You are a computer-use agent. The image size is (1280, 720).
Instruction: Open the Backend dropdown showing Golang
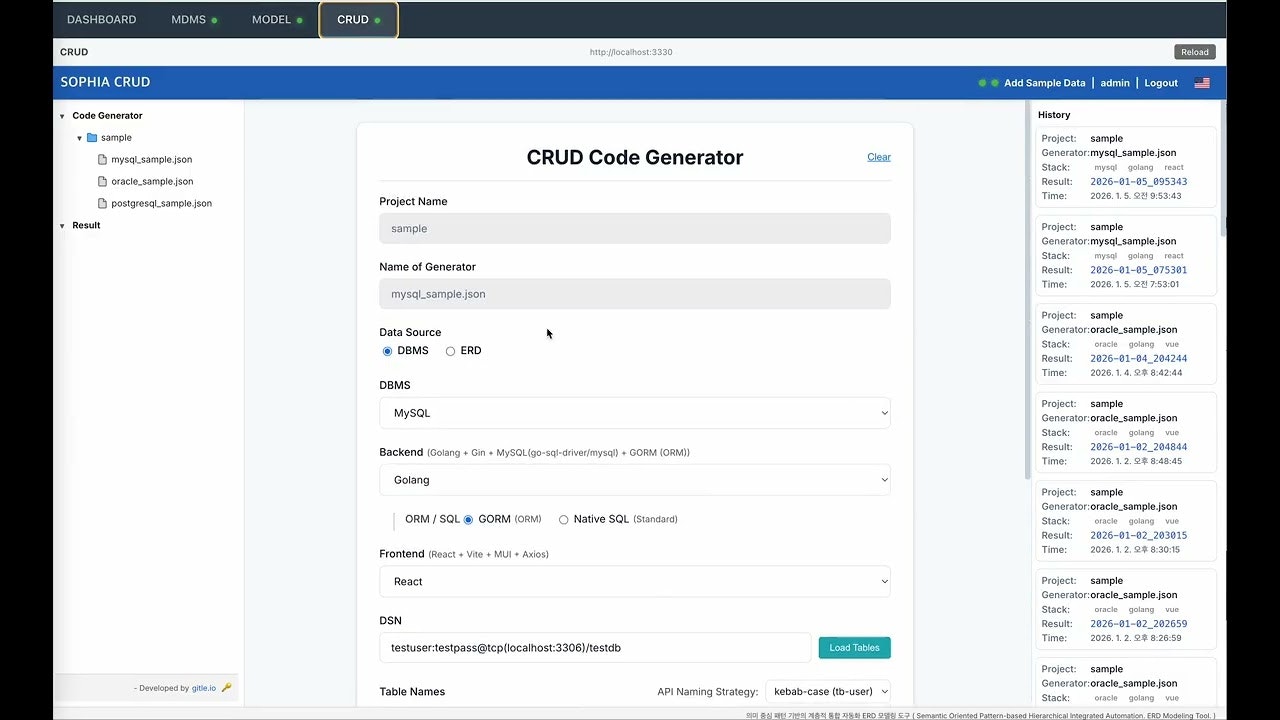[x=635, y=480]
